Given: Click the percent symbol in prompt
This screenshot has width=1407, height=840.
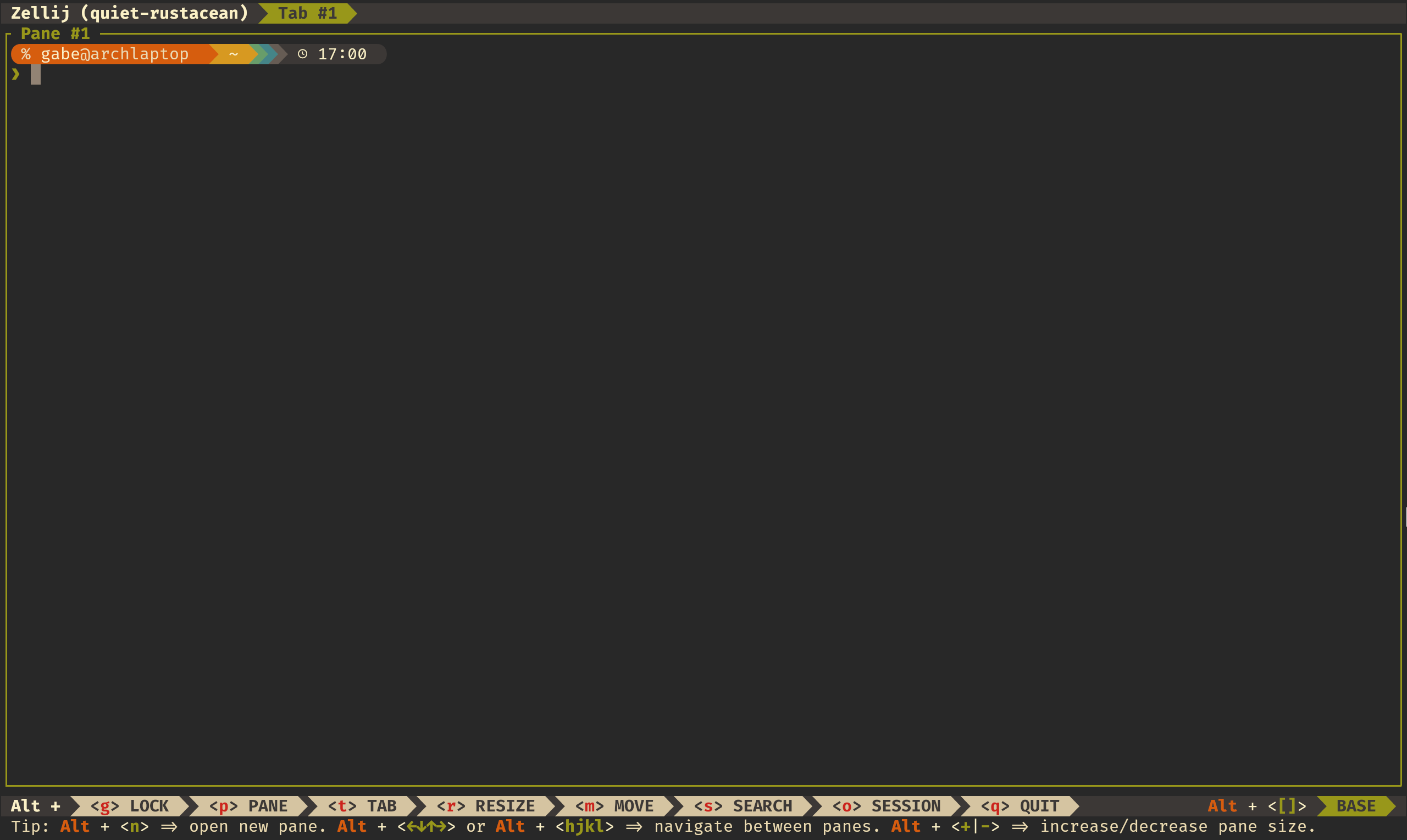Looking at the screenshot, I should click(25, 54).
